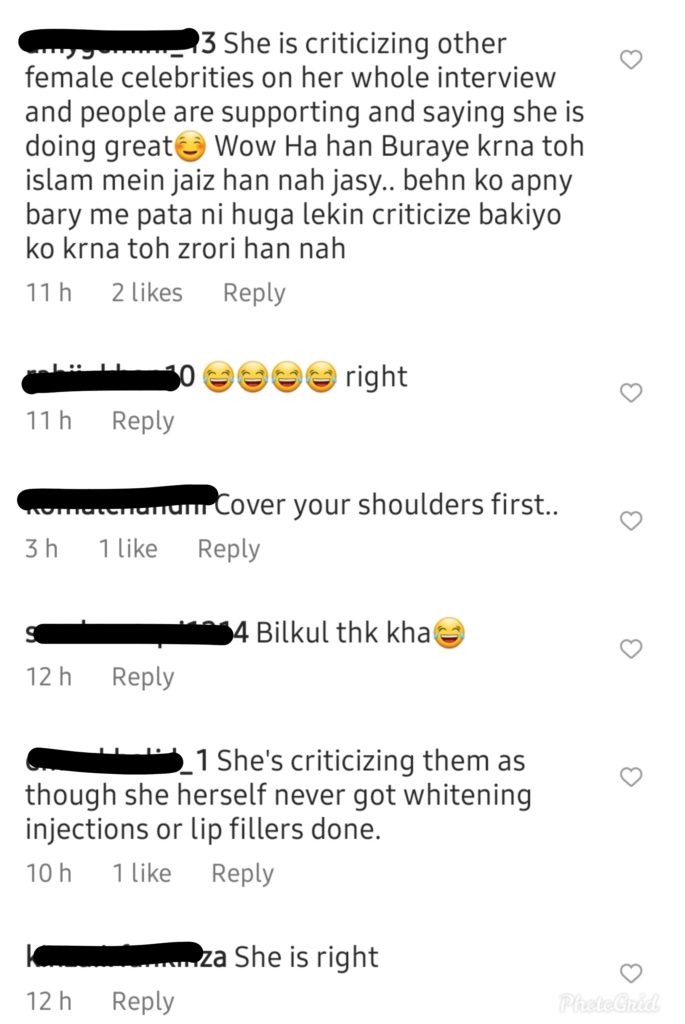The image size is (685, 1024).
Task: Reply to the laughing emojis 'right' comment
Action: 143,421
